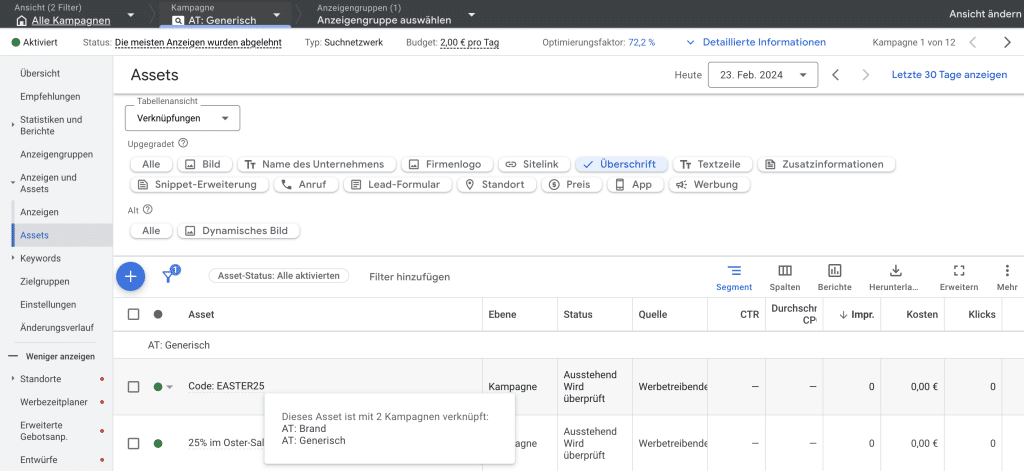Screen dimensions: 1024x471
Task: Click help icon next to Upgegradet
Action: pos(183,143)
